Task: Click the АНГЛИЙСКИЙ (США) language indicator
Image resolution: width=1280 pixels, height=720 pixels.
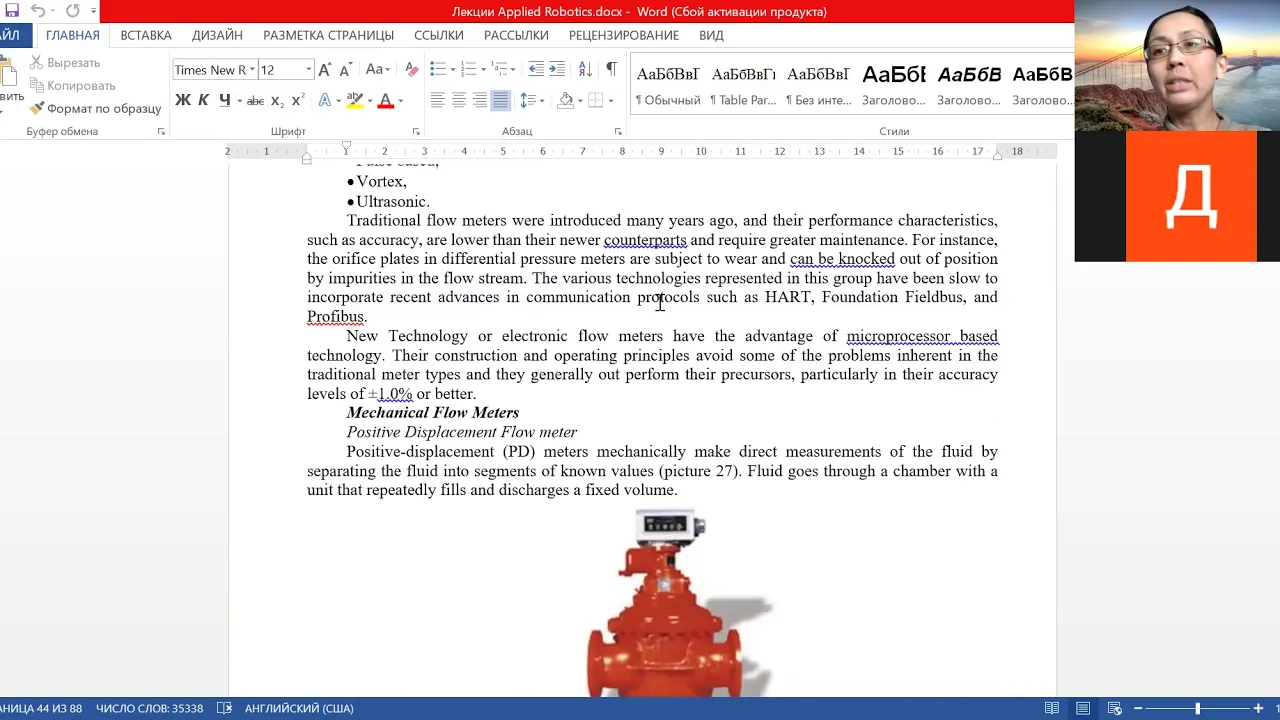Action: pos(299,708)
